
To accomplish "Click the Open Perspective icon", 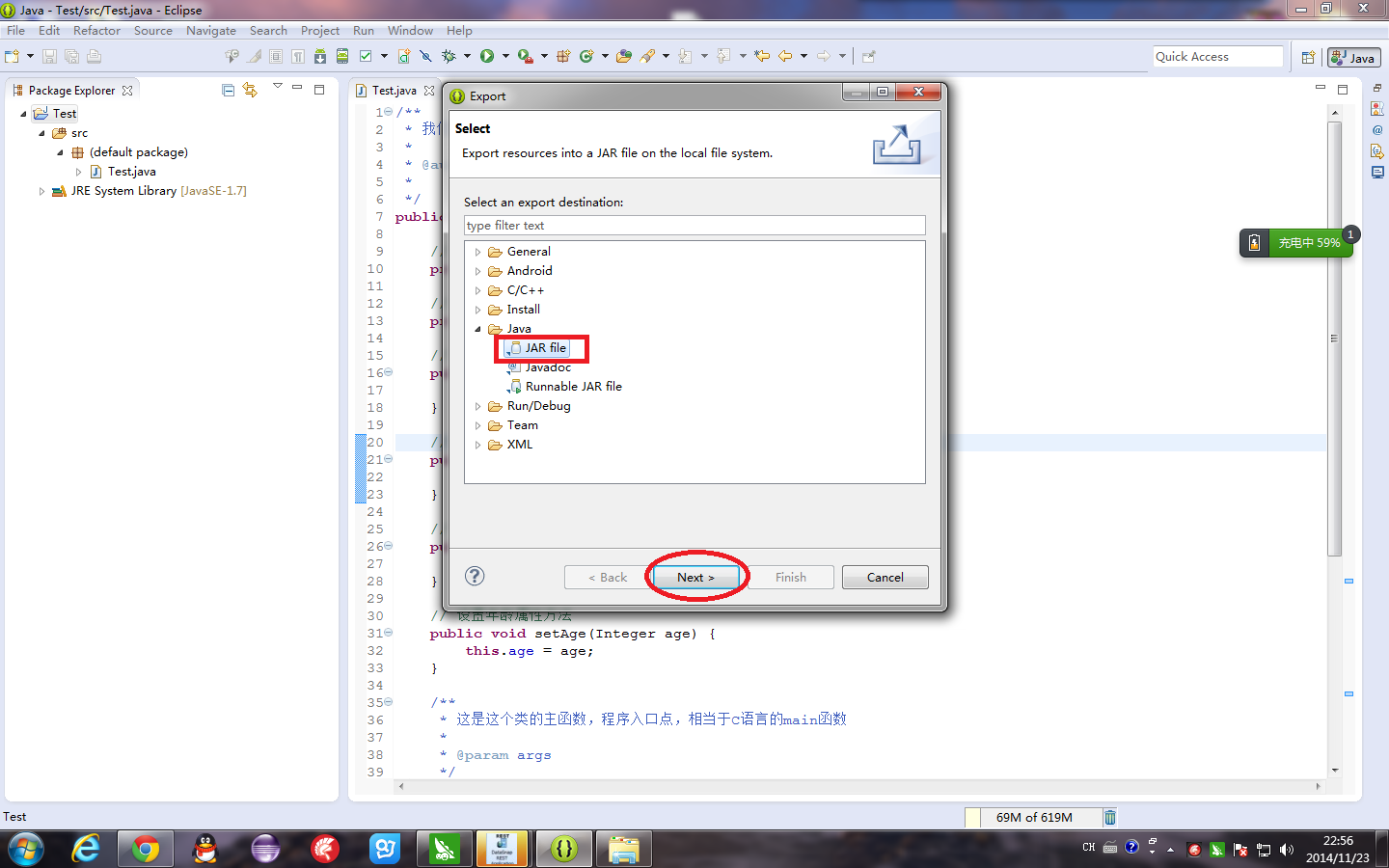I will tap(1308, 58).
